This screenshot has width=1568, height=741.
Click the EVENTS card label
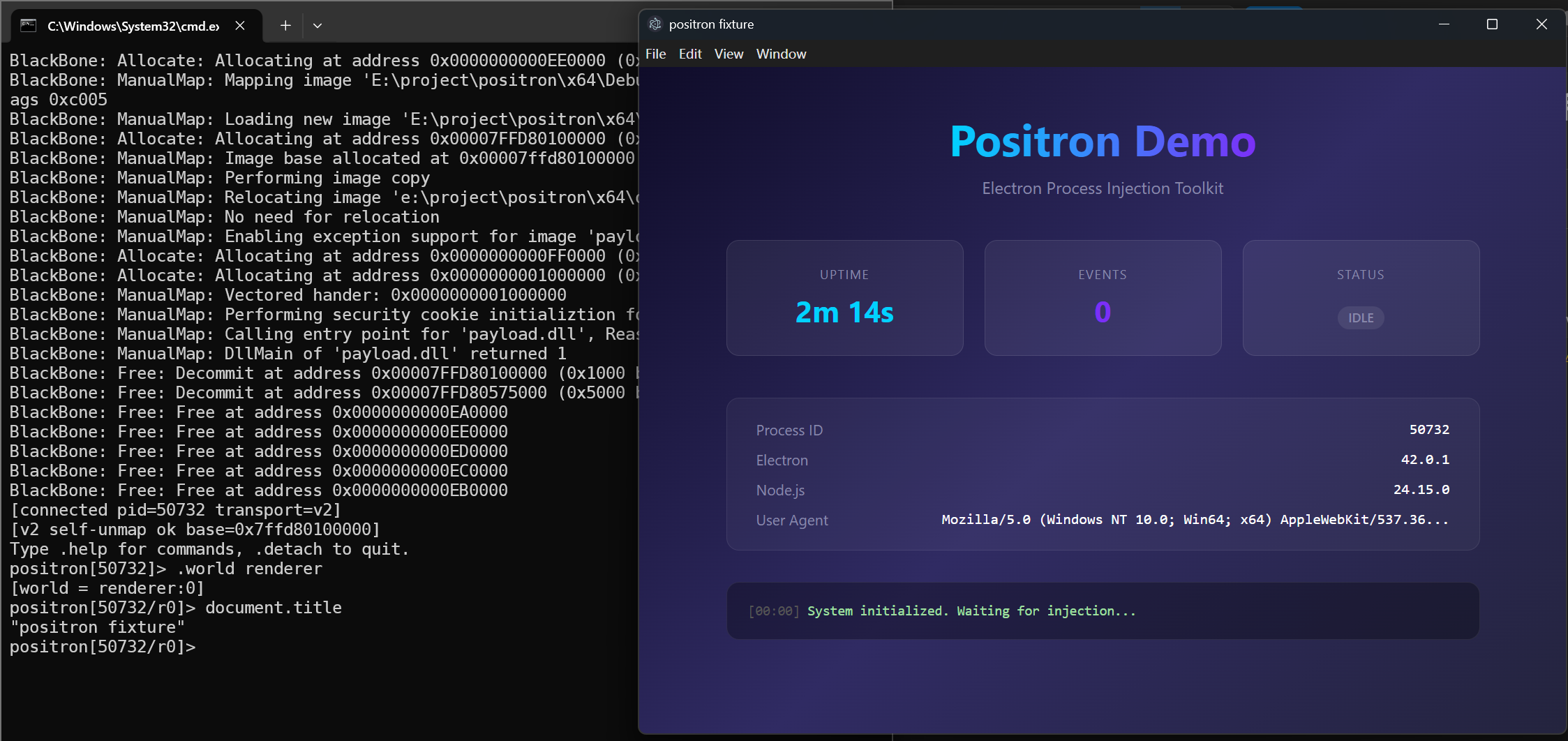coord(1103,275)
